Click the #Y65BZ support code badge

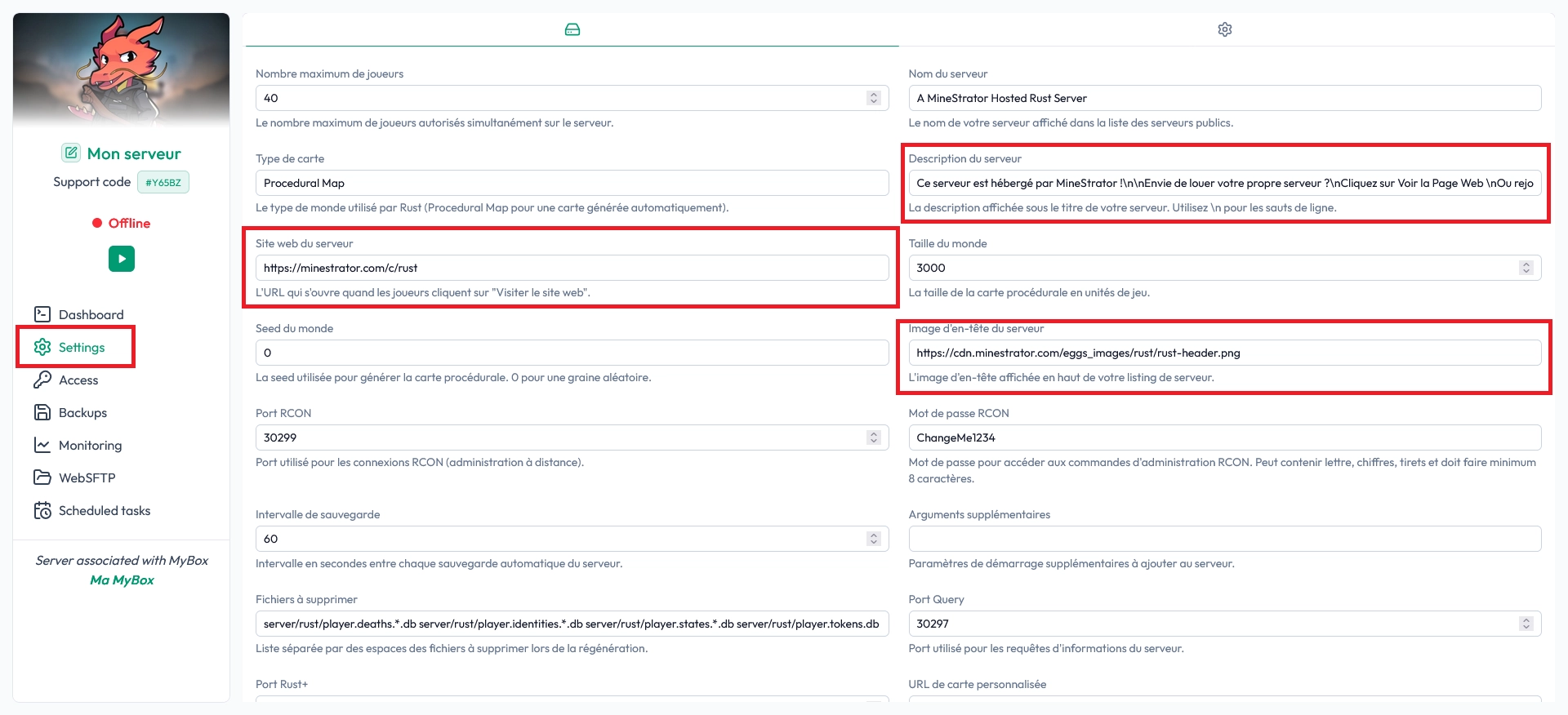pos(163,182)
